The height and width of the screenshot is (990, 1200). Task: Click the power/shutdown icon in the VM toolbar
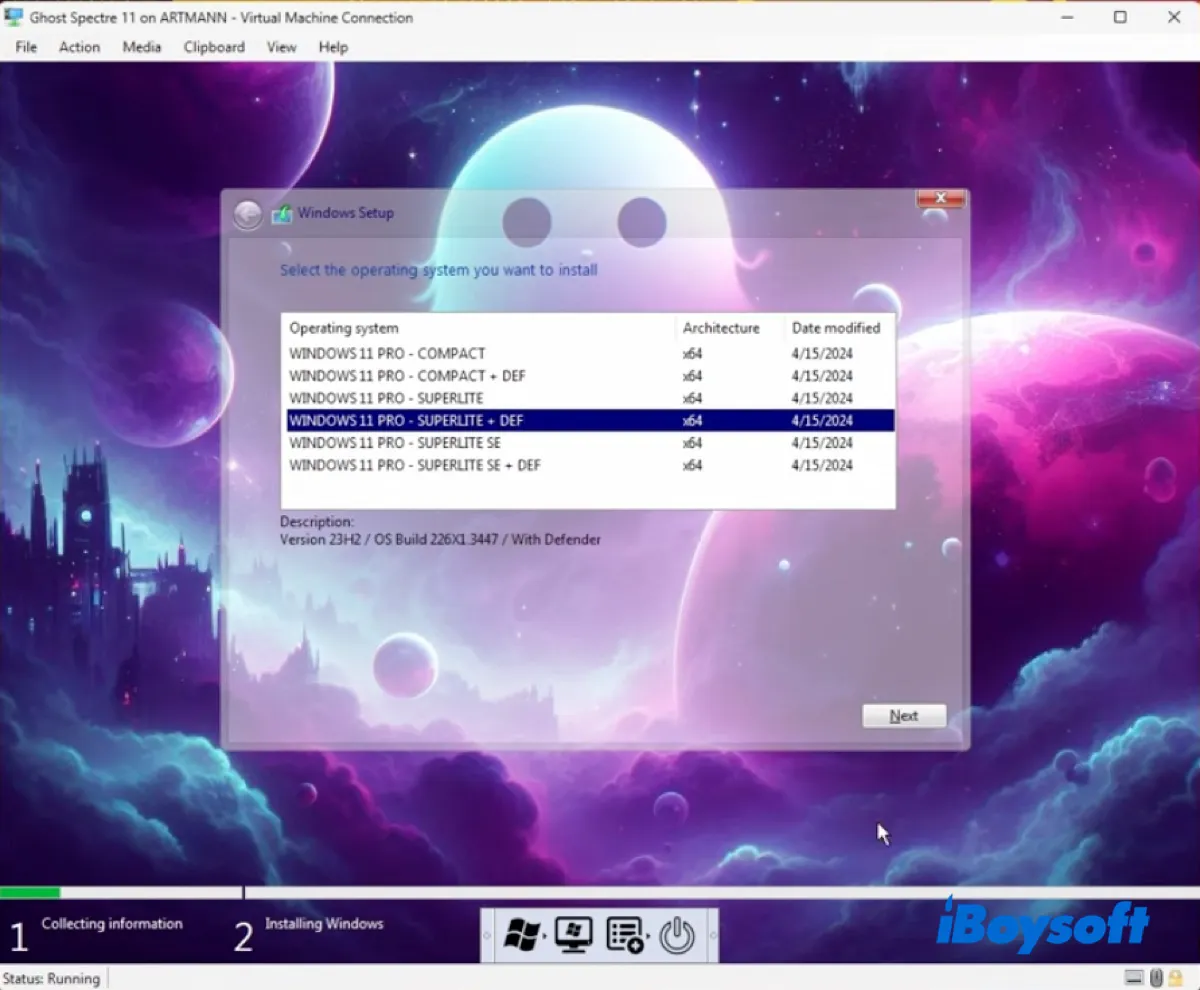tap(678, 935)
